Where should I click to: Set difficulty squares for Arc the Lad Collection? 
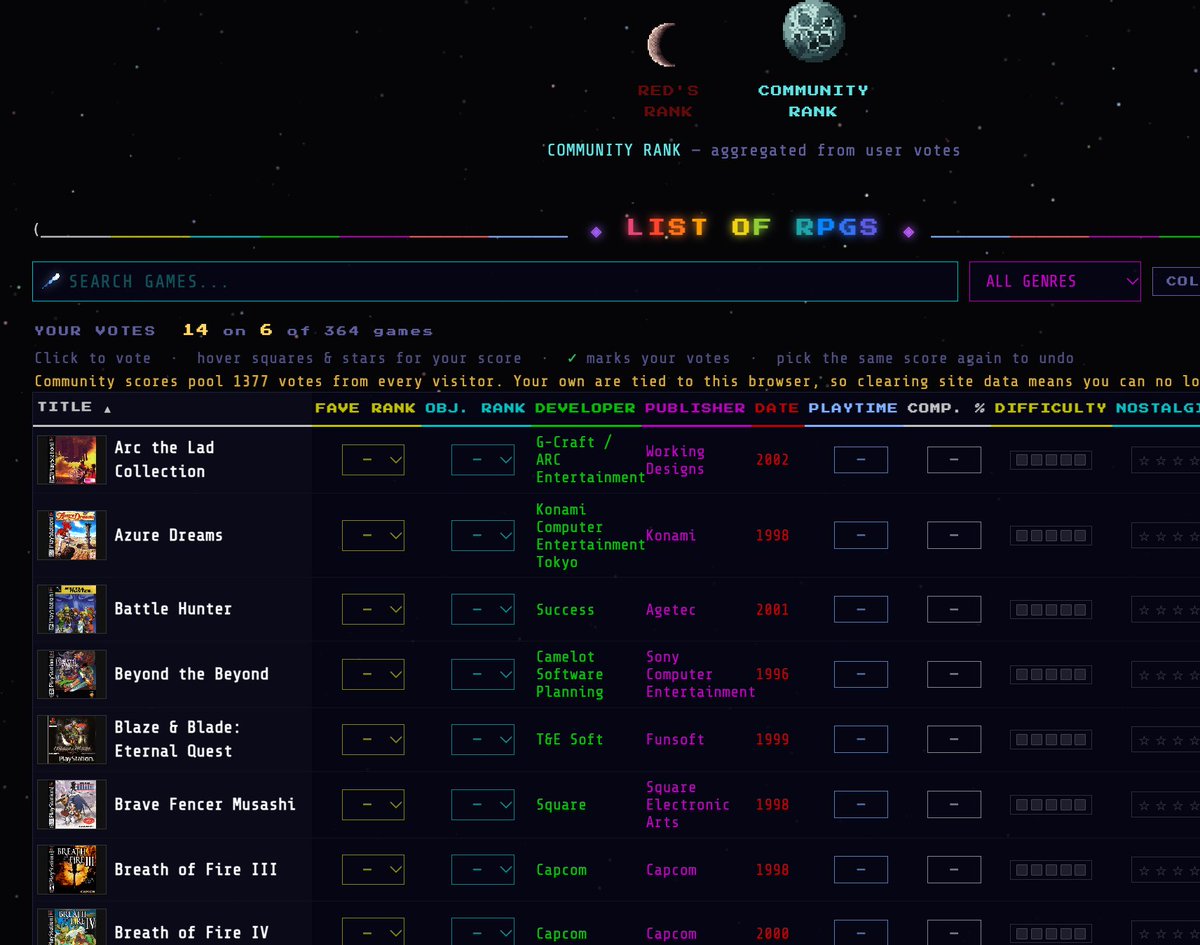(x=1051, y=461)
